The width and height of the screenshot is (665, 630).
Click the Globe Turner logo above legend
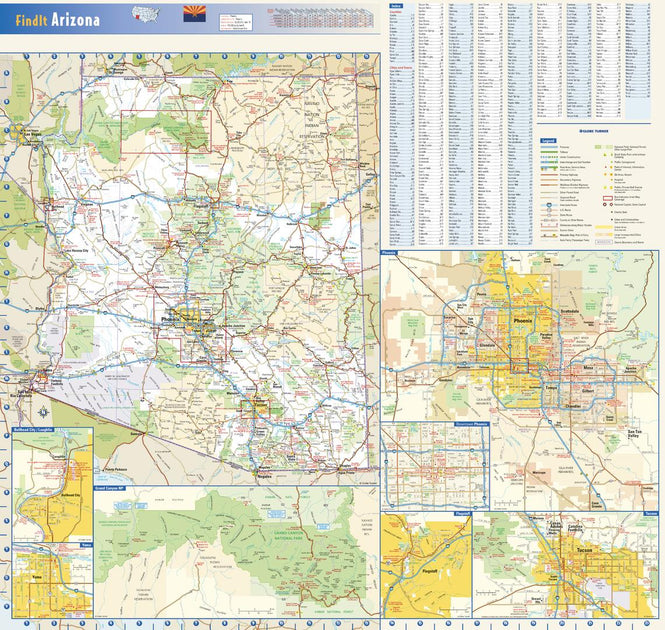pyautogui.click(x=594, y=130)
